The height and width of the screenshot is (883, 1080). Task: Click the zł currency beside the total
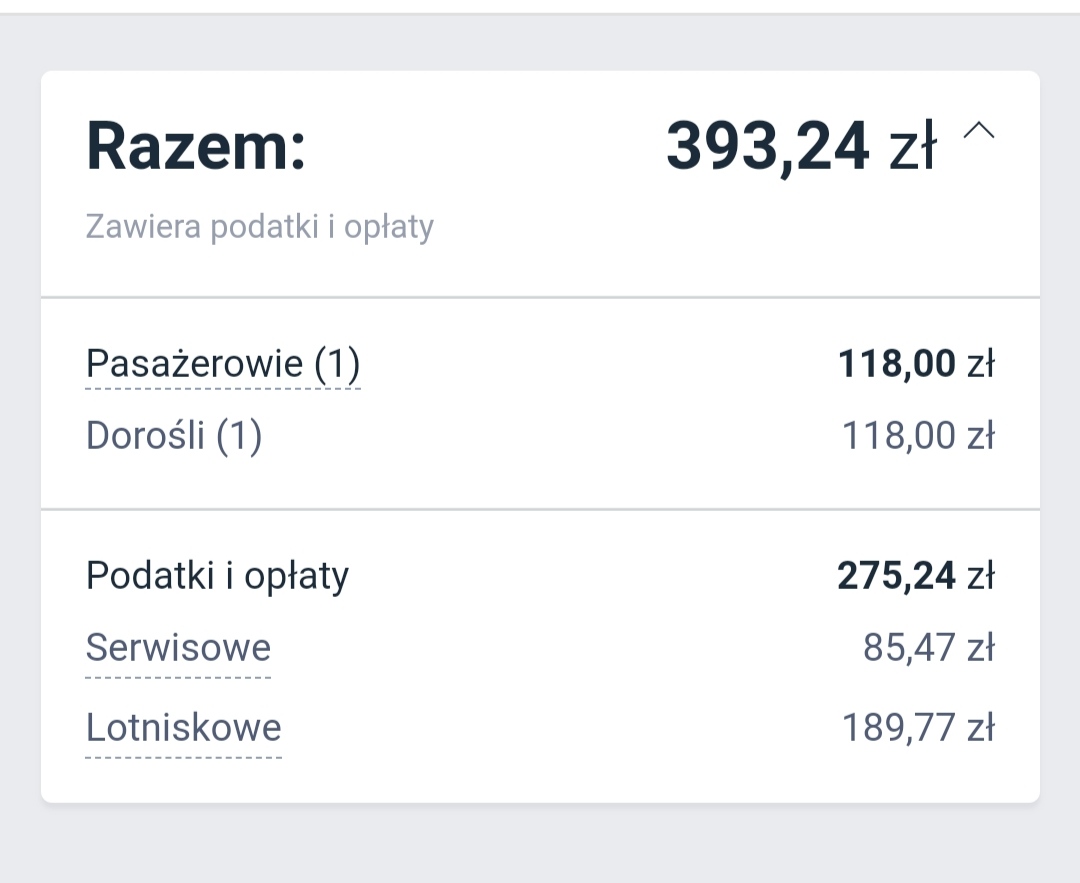pos(913,145)
